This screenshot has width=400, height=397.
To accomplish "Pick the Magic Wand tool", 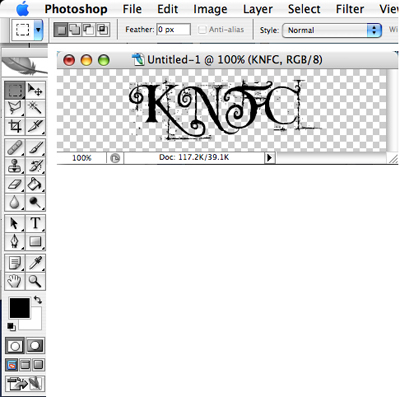I will click(35, 108).
